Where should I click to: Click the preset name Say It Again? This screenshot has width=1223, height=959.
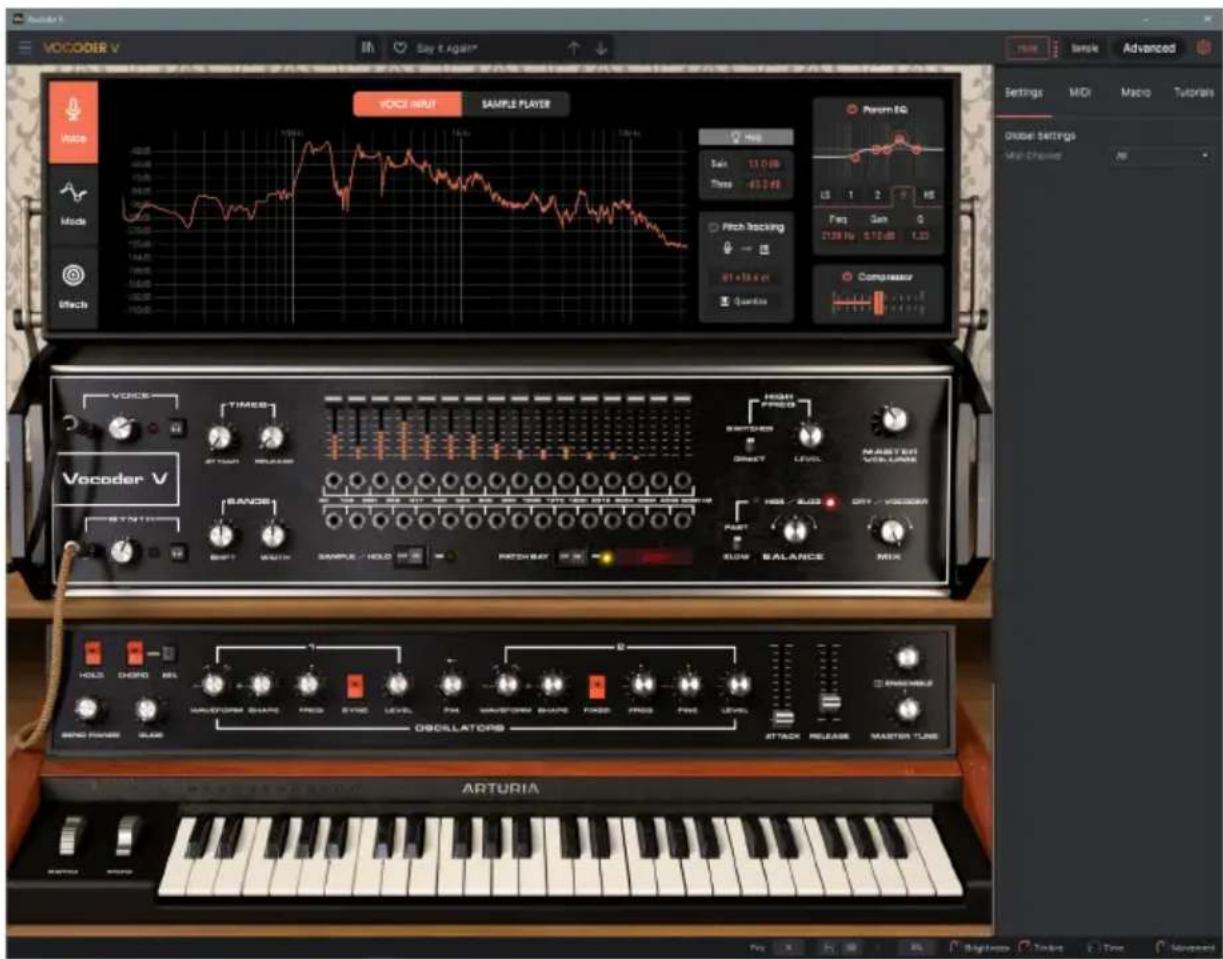[447, 47]
